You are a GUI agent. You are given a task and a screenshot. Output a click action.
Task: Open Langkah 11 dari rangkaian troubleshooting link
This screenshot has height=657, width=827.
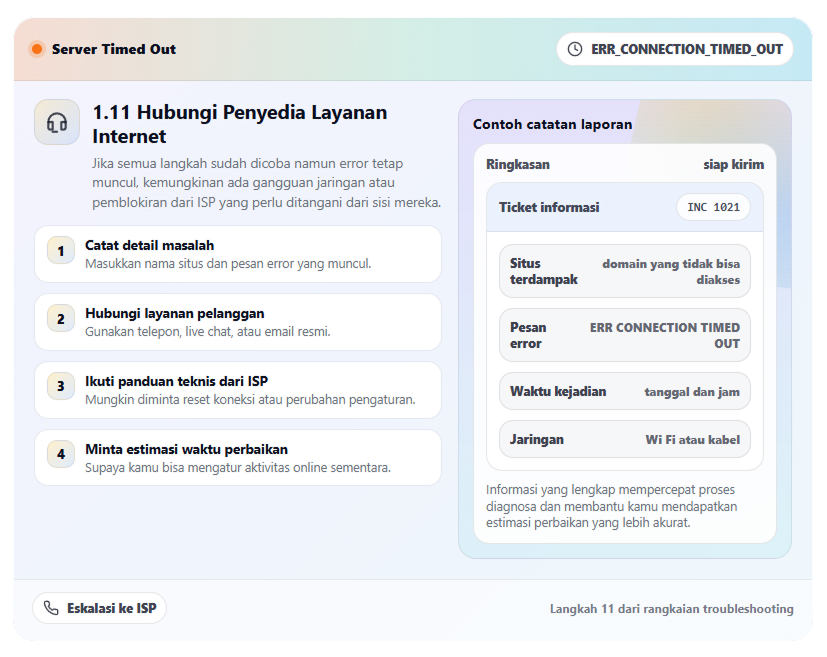click(671, 609)
